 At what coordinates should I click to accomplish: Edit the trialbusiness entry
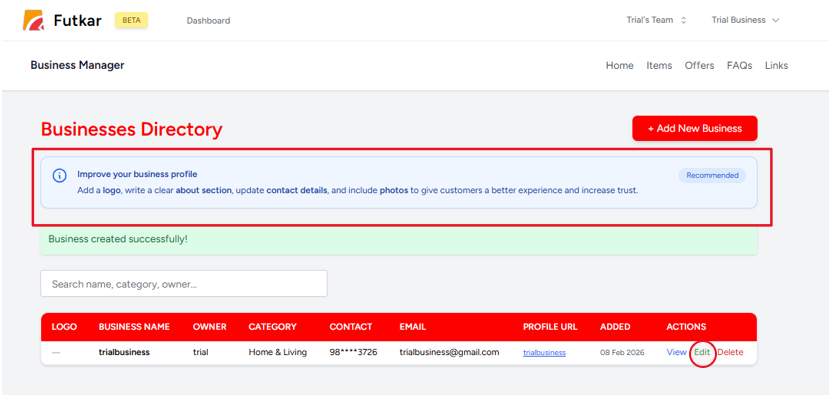702,352
